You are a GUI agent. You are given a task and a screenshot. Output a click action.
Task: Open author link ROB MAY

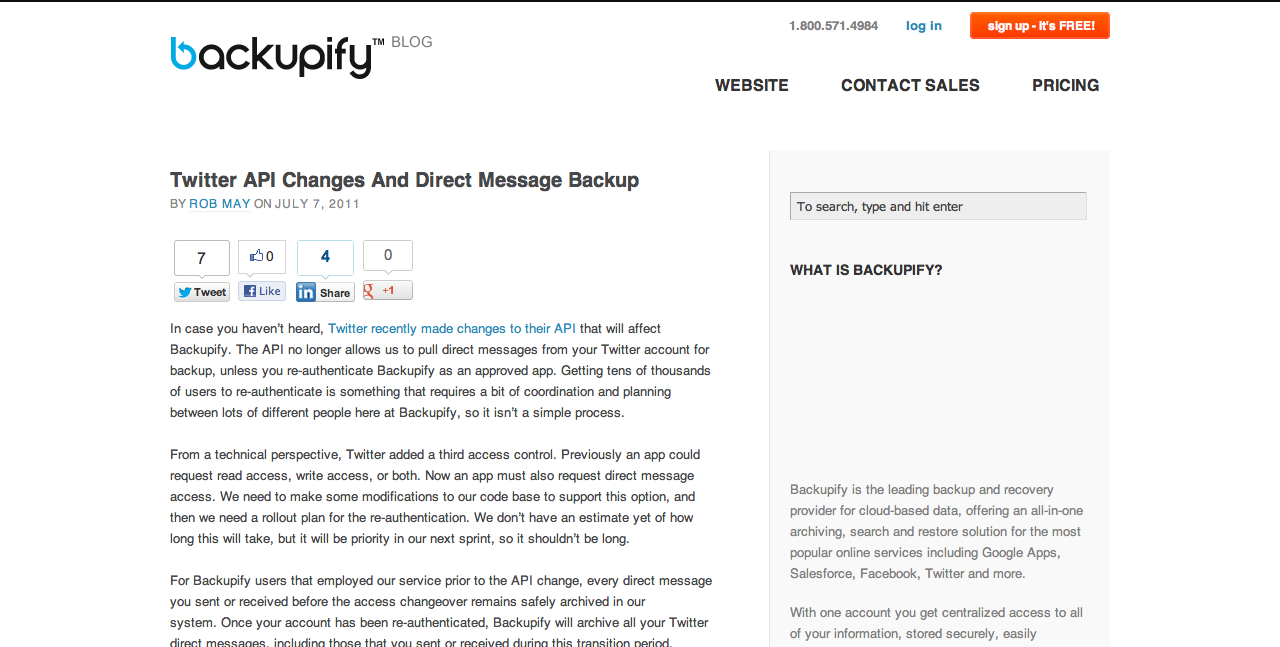click(x=220, y=204)
